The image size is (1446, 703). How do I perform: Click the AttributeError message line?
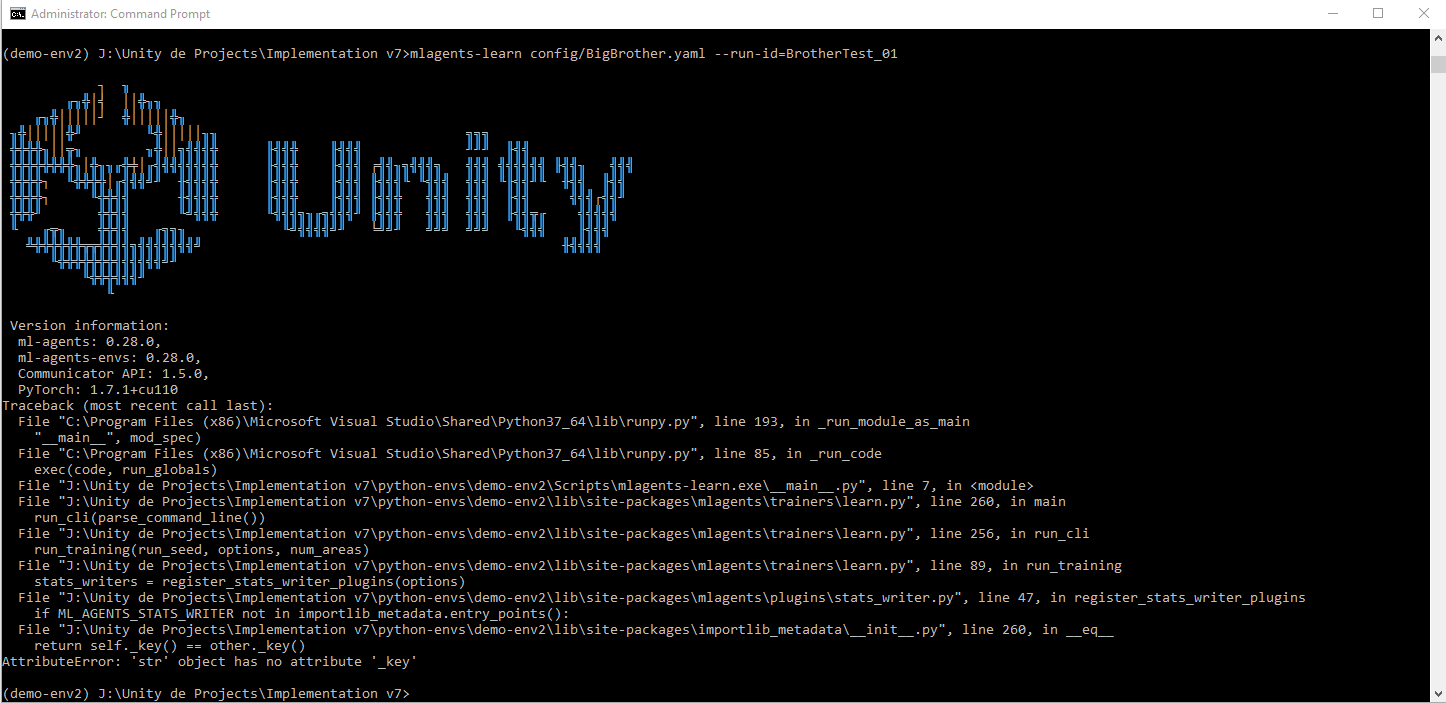[x=210, y=662]
